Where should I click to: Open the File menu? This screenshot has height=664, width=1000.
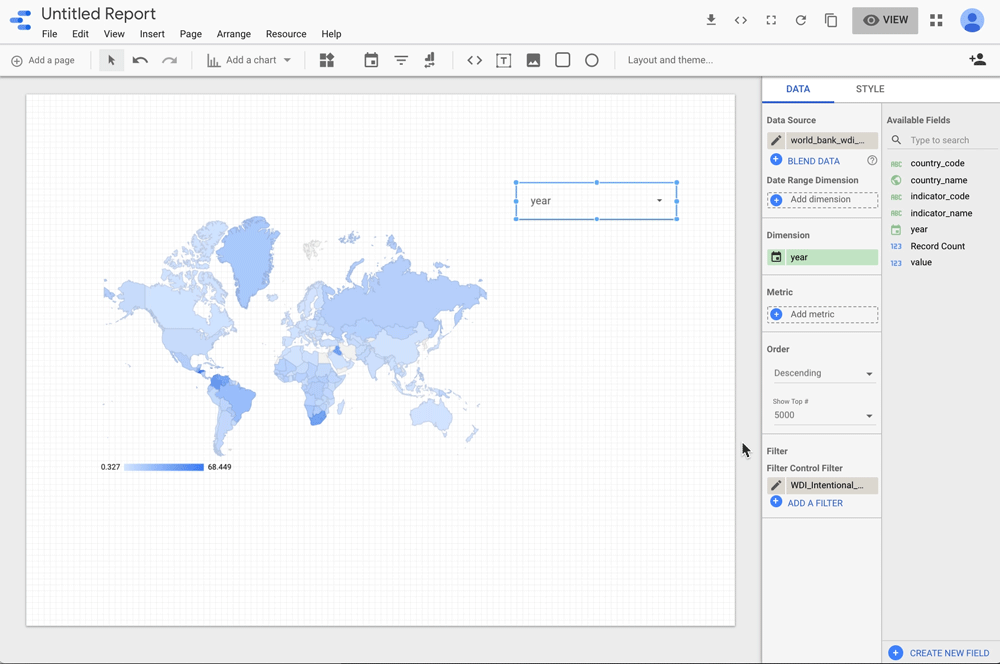tap(49, 34)
